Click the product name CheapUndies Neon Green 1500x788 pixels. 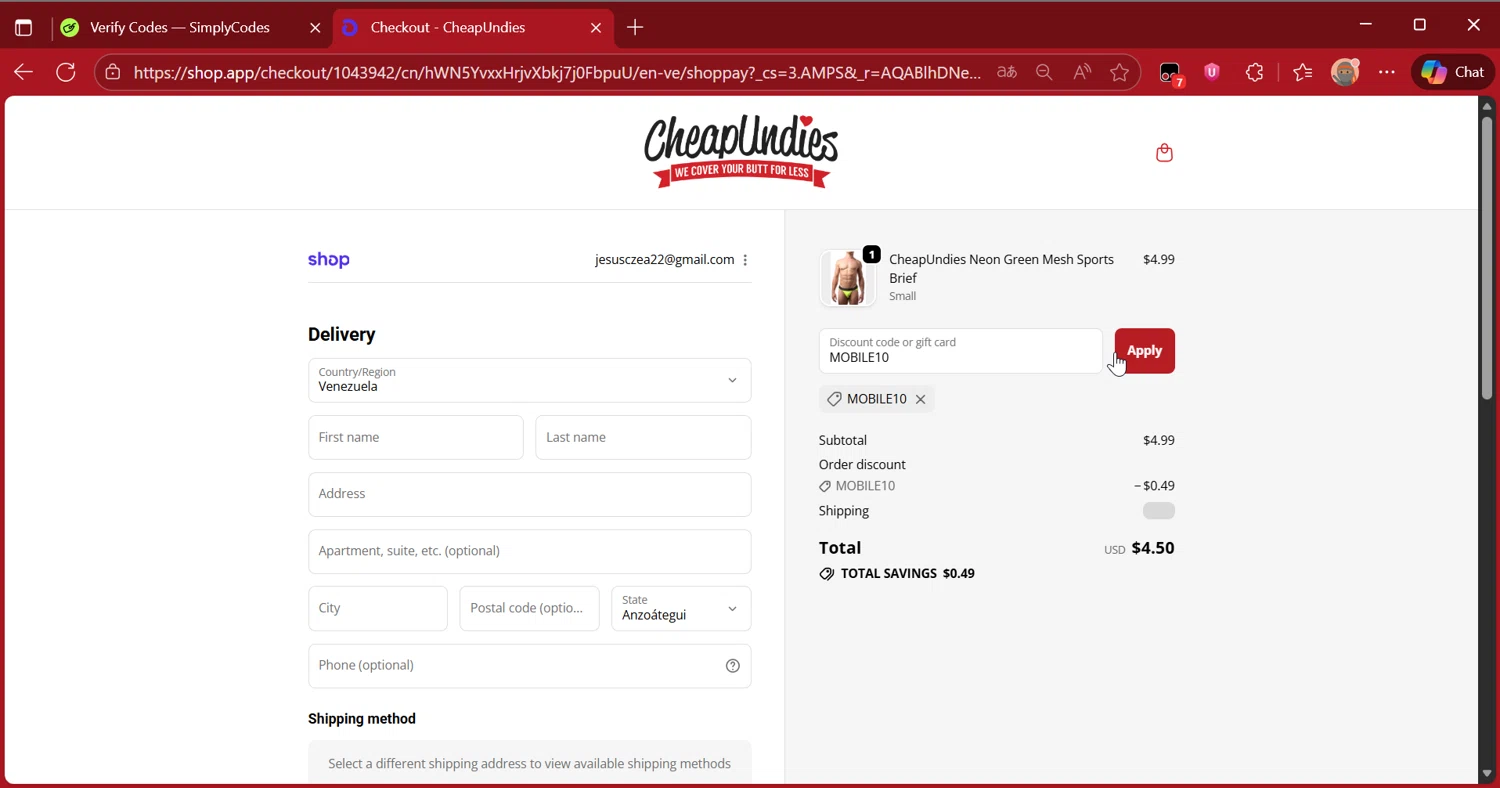[1001, 268]
